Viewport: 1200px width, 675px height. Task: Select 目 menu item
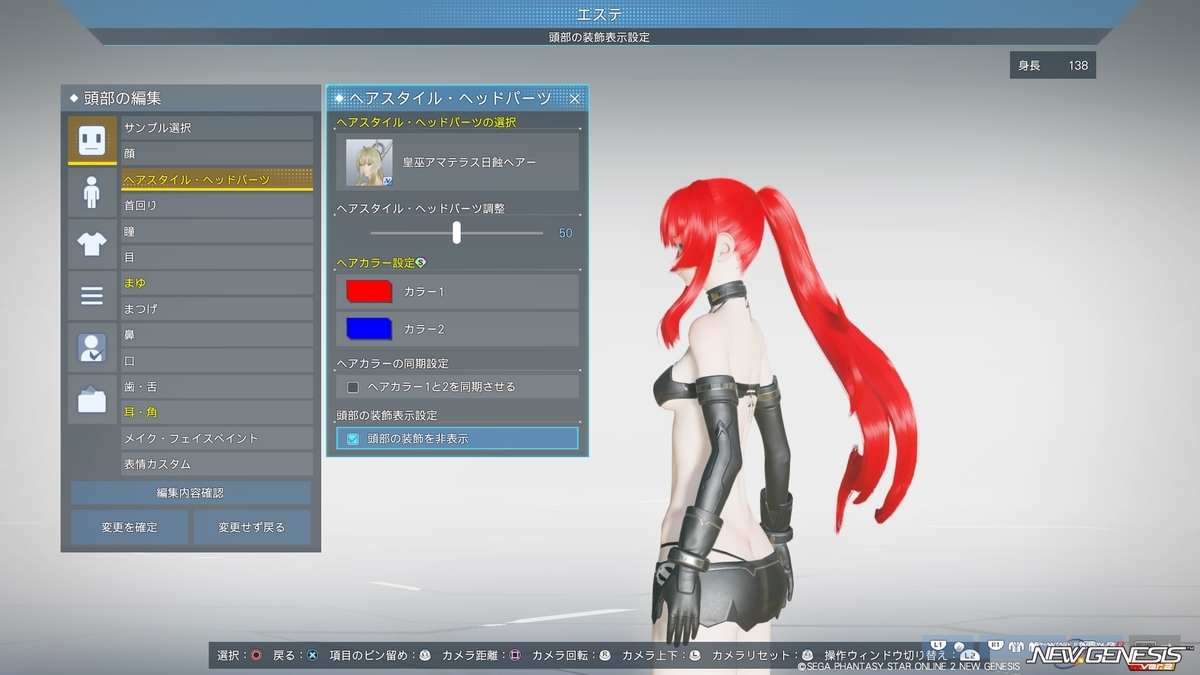[x=217, y=257]
